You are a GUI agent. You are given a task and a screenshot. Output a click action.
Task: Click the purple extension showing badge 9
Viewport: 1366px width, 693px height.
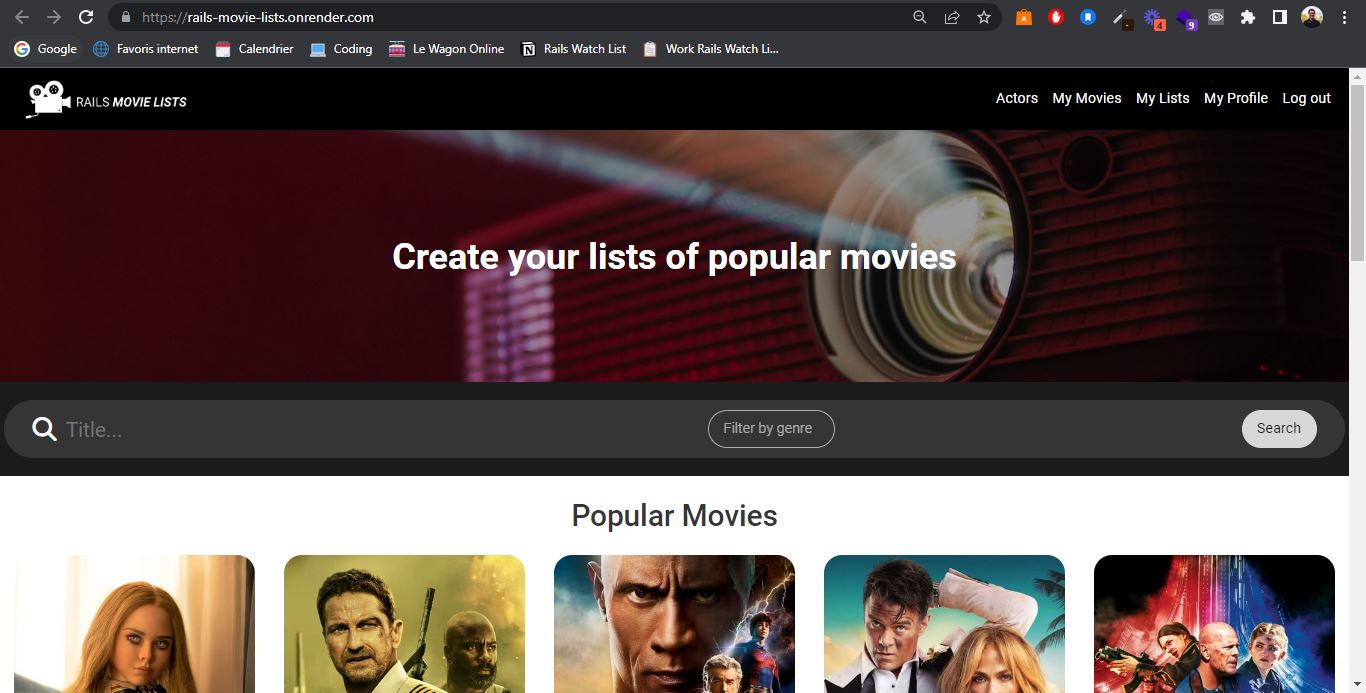click(x=1186, y=17)
